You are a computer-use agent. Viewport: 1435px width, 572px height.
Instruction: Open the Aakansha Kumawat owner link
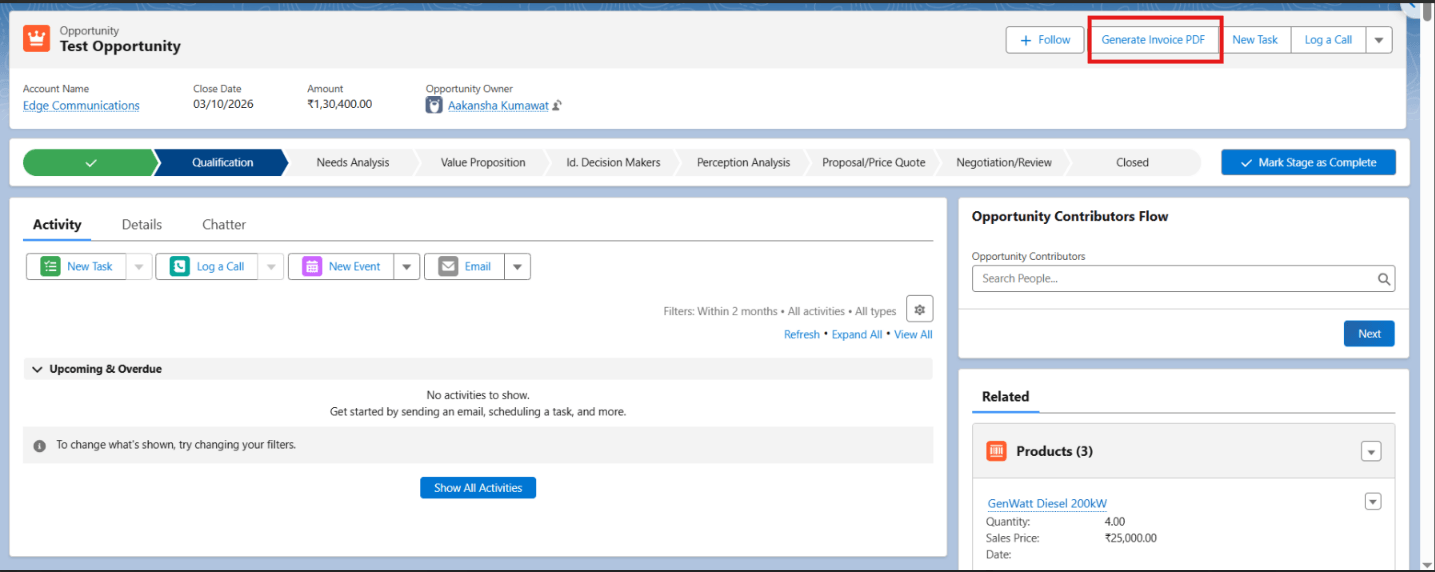click(498, 105)
